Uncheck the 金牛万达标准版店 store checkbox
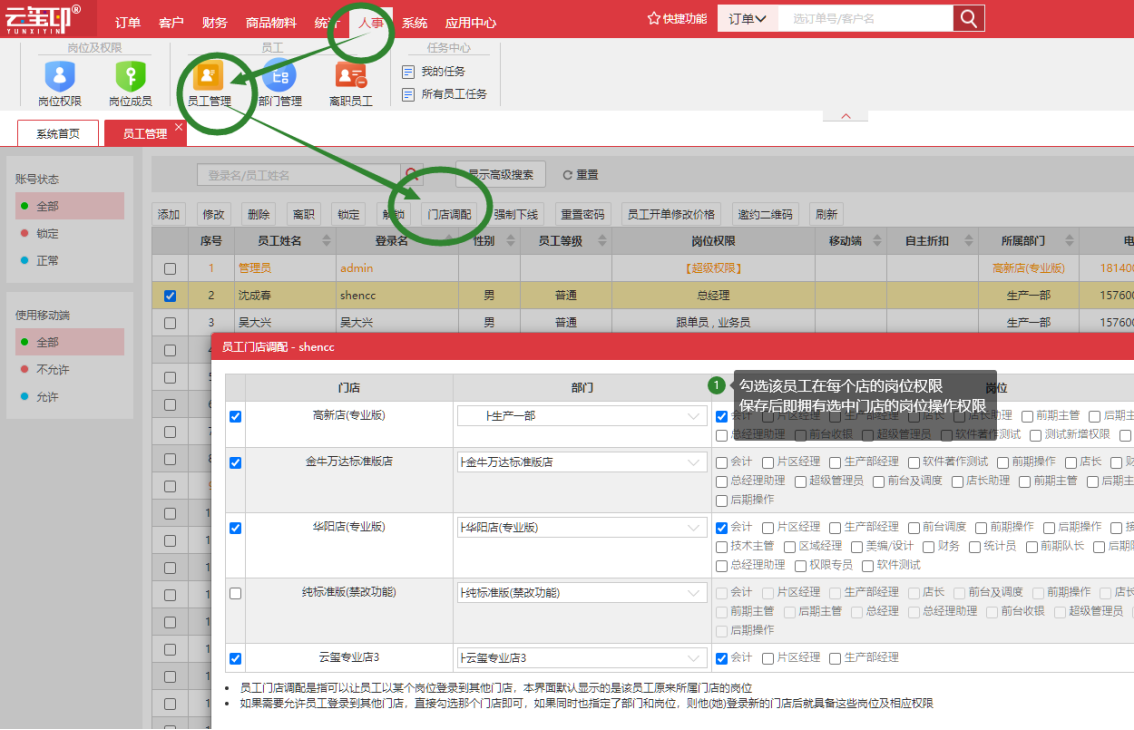This screenshot has width=1134, height=730. tap(235, 463)
